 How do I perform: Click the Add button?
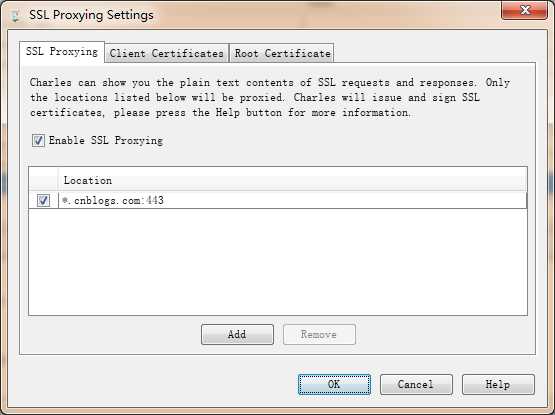pyautogui.click(x=237, y=334)
